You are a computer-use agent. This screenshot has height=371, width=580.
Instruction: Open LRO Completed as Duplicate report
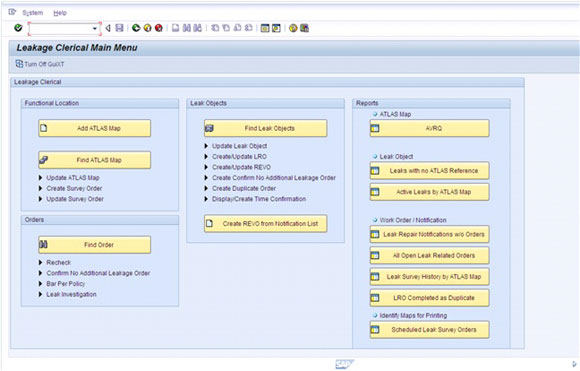429,298
